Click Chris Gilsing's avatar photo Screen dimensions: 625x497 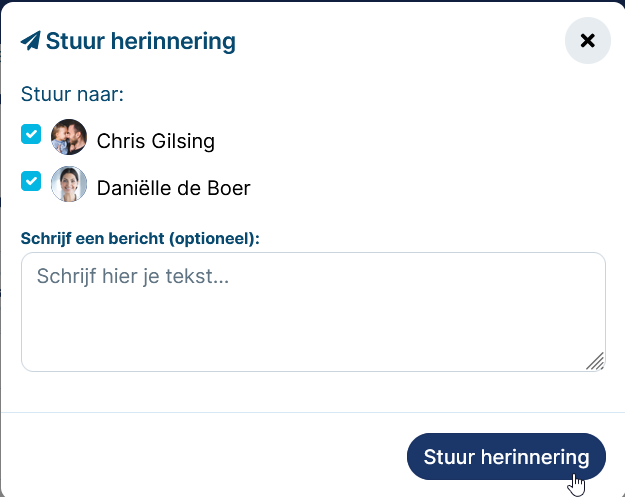click(x=69, y=137)
